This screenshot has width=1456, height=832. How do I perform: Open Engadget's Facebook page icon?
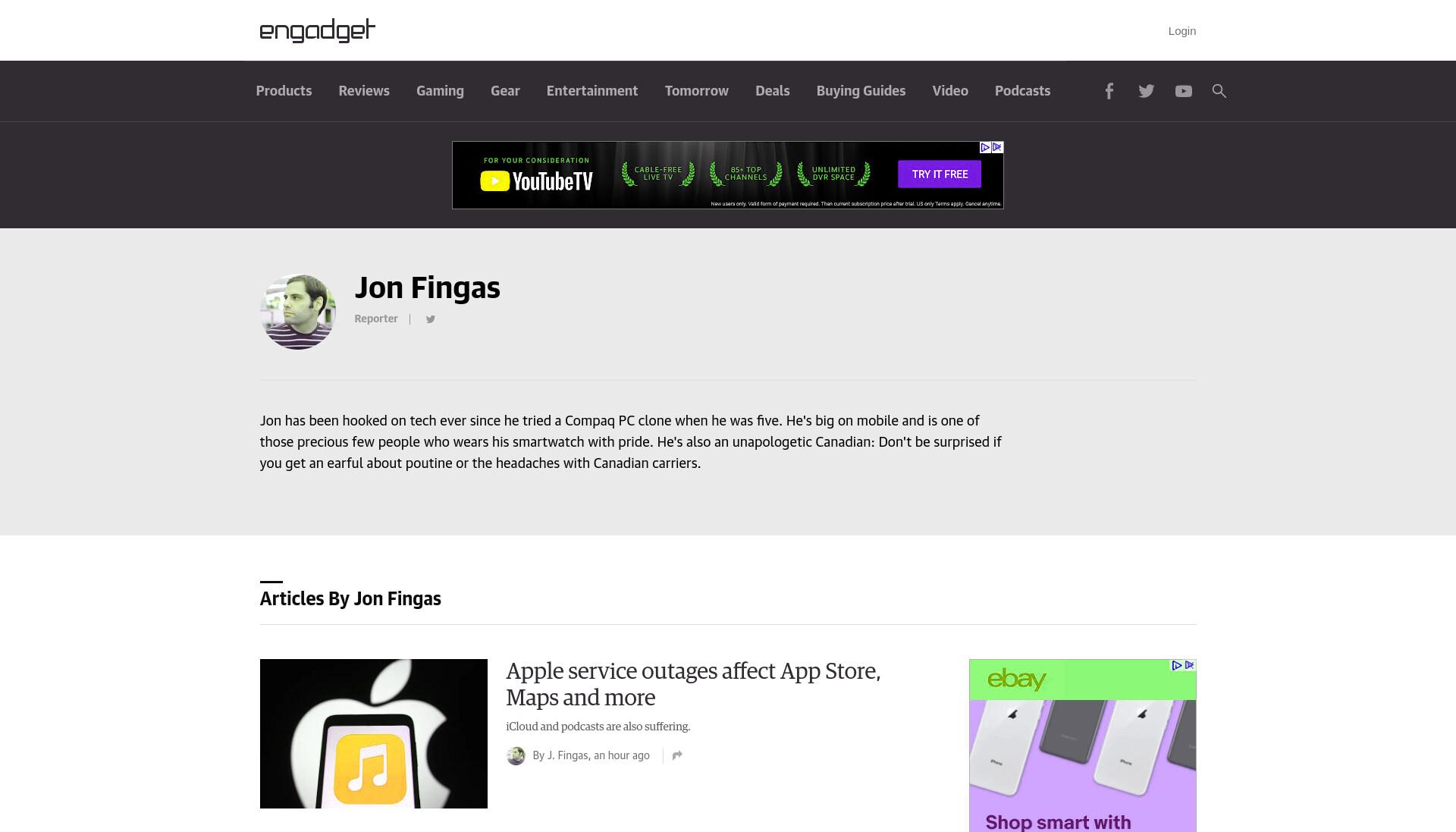click(1109, 91)
